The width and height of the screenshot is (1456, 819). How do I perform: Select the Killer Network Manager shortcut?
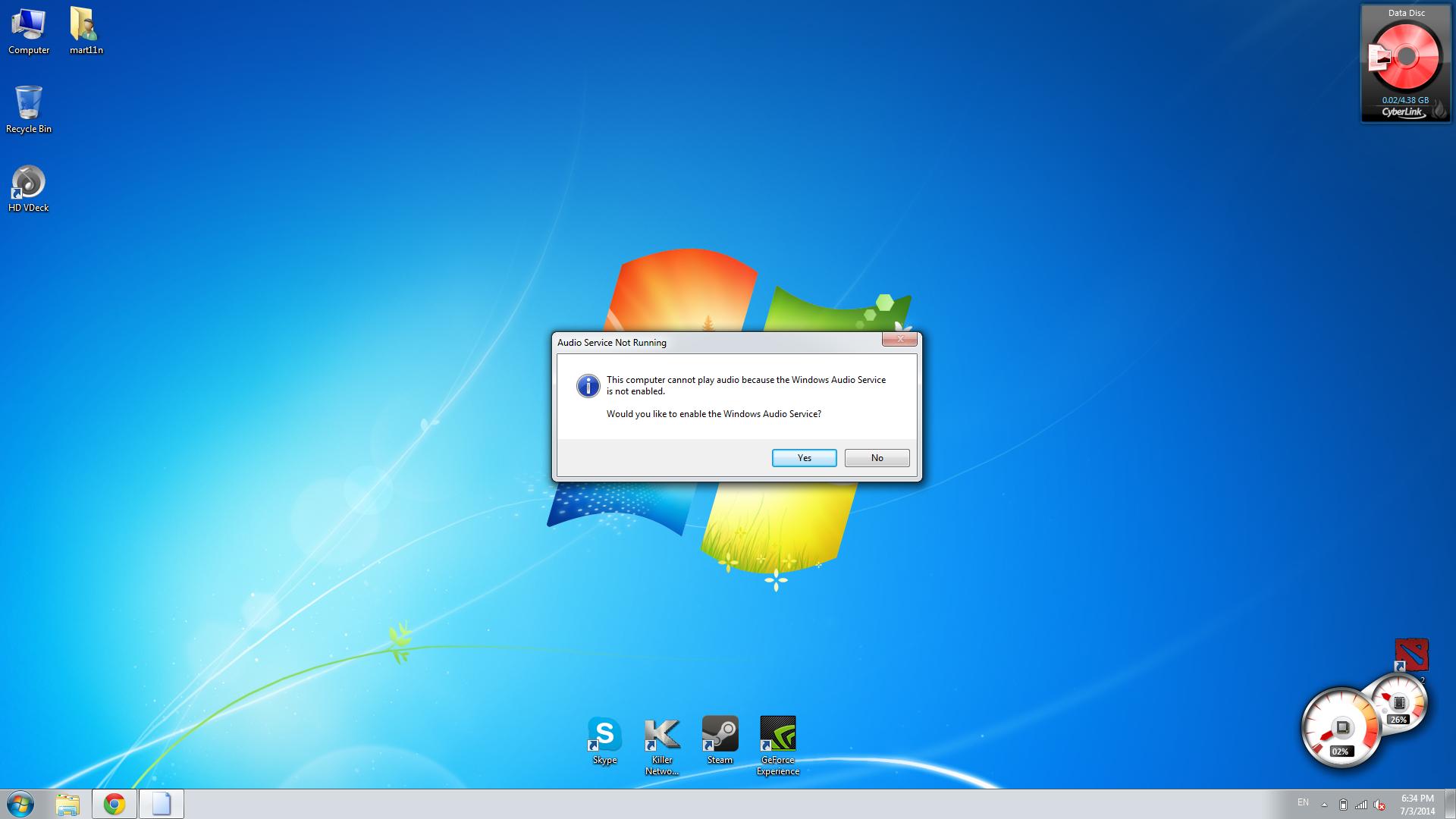pyautogui.click(x=662, y=746)
